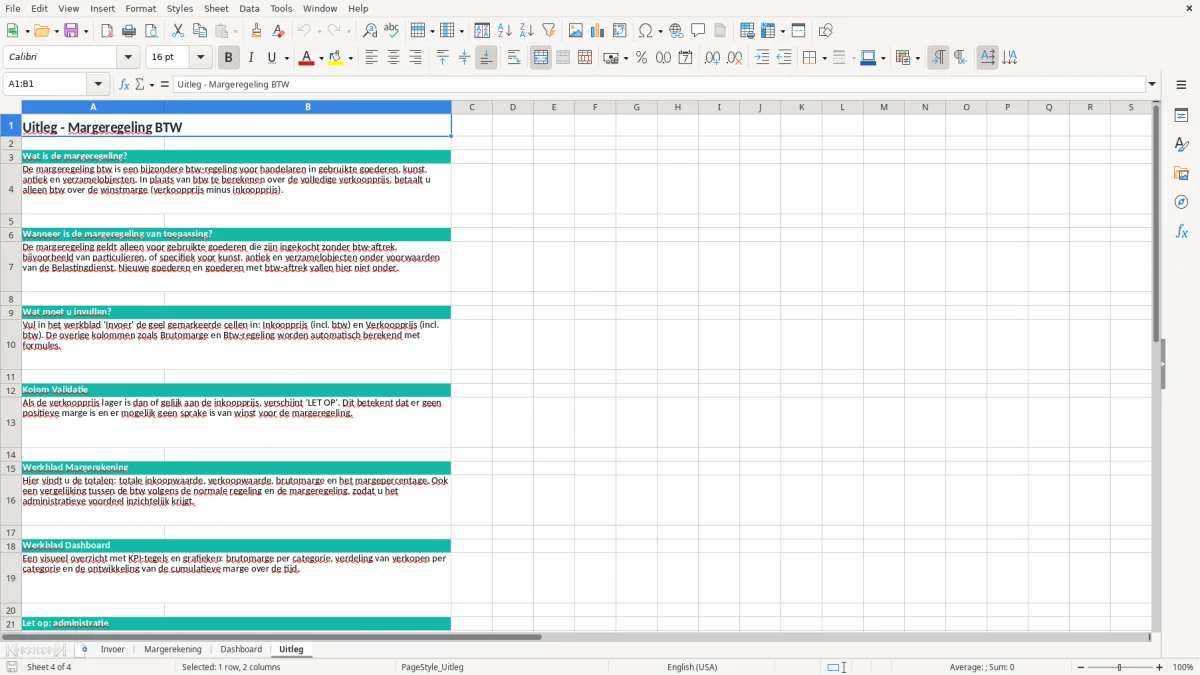The image size is (1200, 675).
Task: Click Sort Ascending icon
Action: pyautogui.click(x=504, y=31)
